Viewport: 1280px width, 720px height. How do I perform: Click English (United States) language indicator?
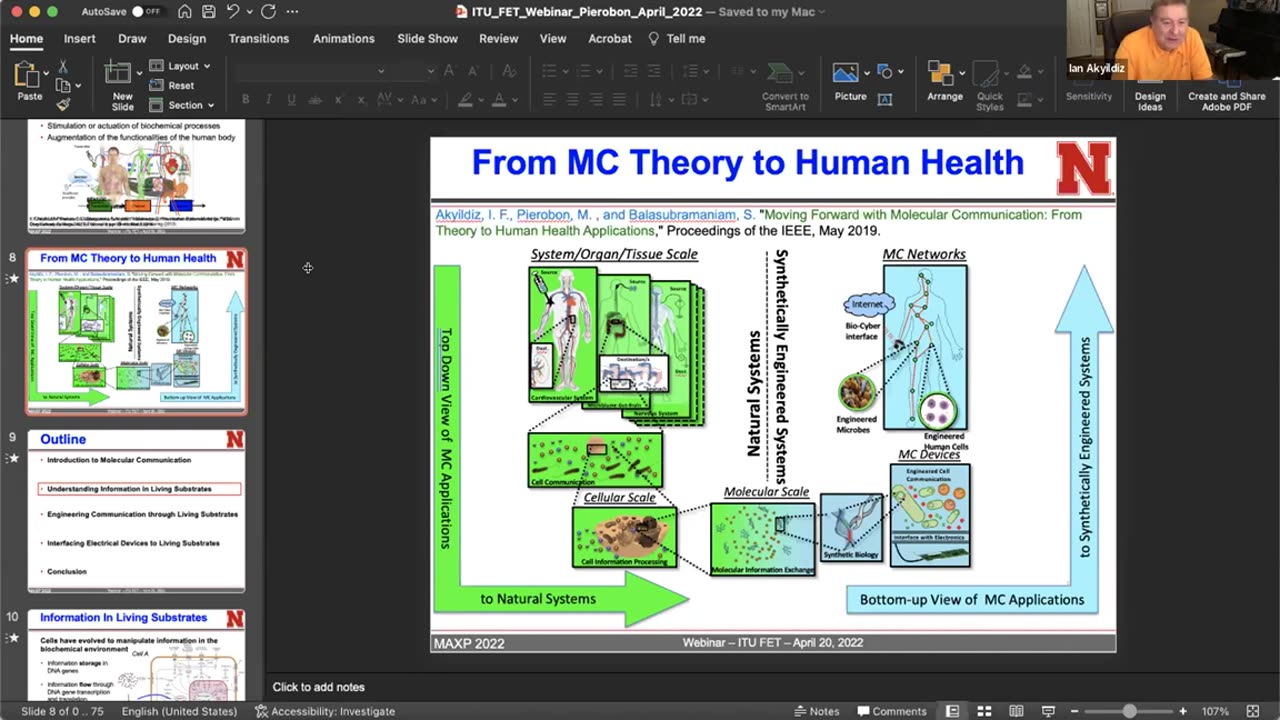179,711
